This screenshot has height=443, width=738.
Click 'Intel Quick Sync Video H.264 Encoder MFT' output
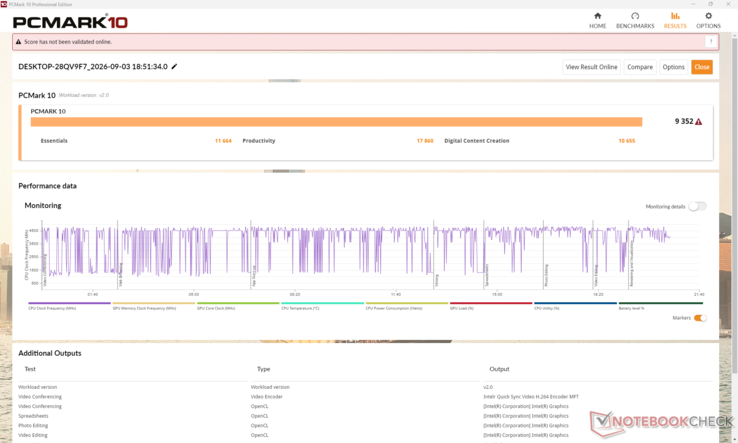click(x=531, y=397)
